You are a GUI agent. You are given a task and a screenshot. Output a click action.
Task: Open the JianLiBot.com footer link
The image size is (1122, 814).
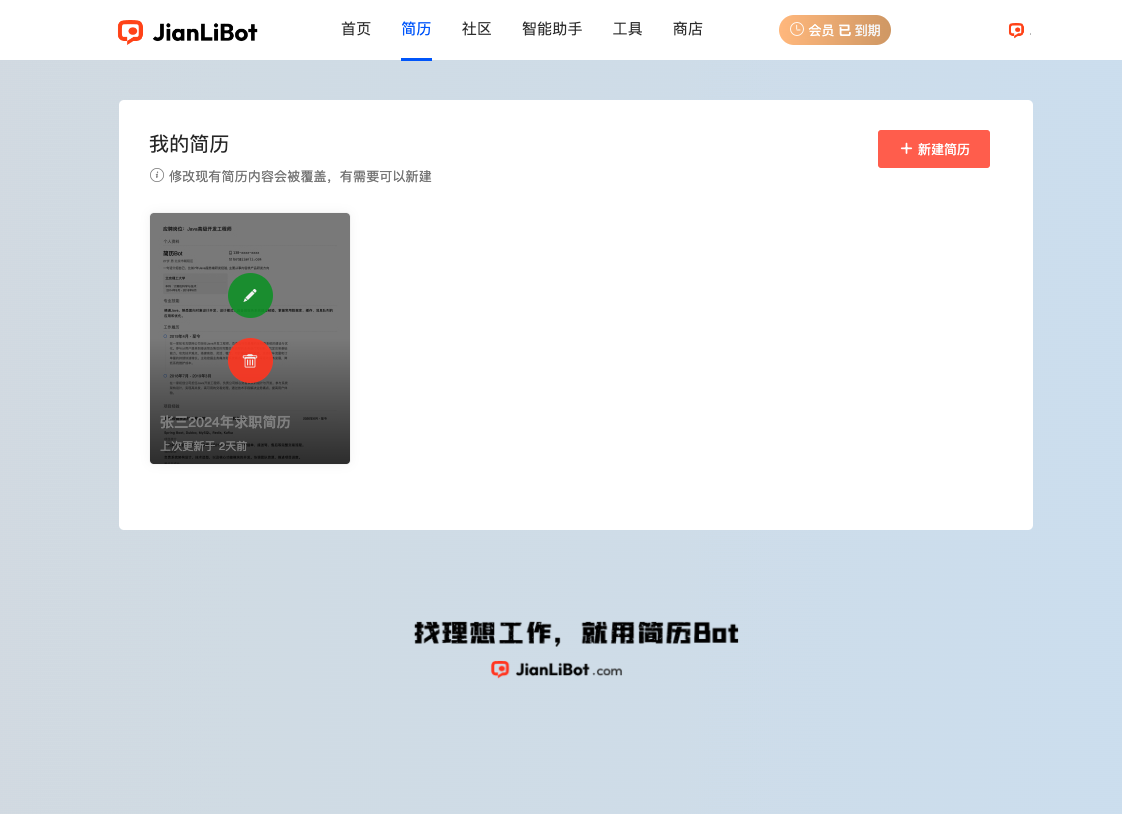pyautogui.click(x=556, y=669)
